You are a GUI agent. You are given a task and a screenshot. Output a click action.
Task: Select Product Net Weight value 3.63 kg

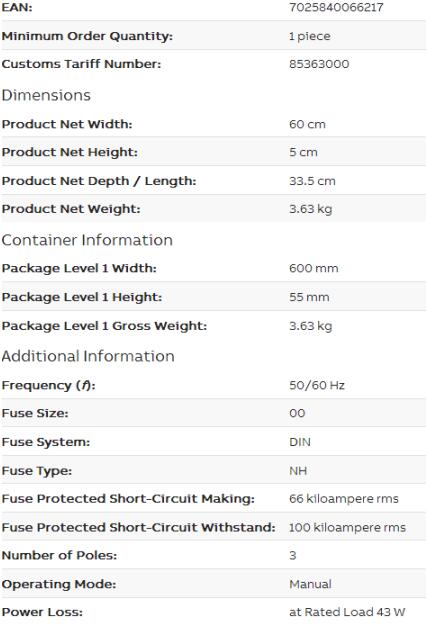click(x=311, y=209)
